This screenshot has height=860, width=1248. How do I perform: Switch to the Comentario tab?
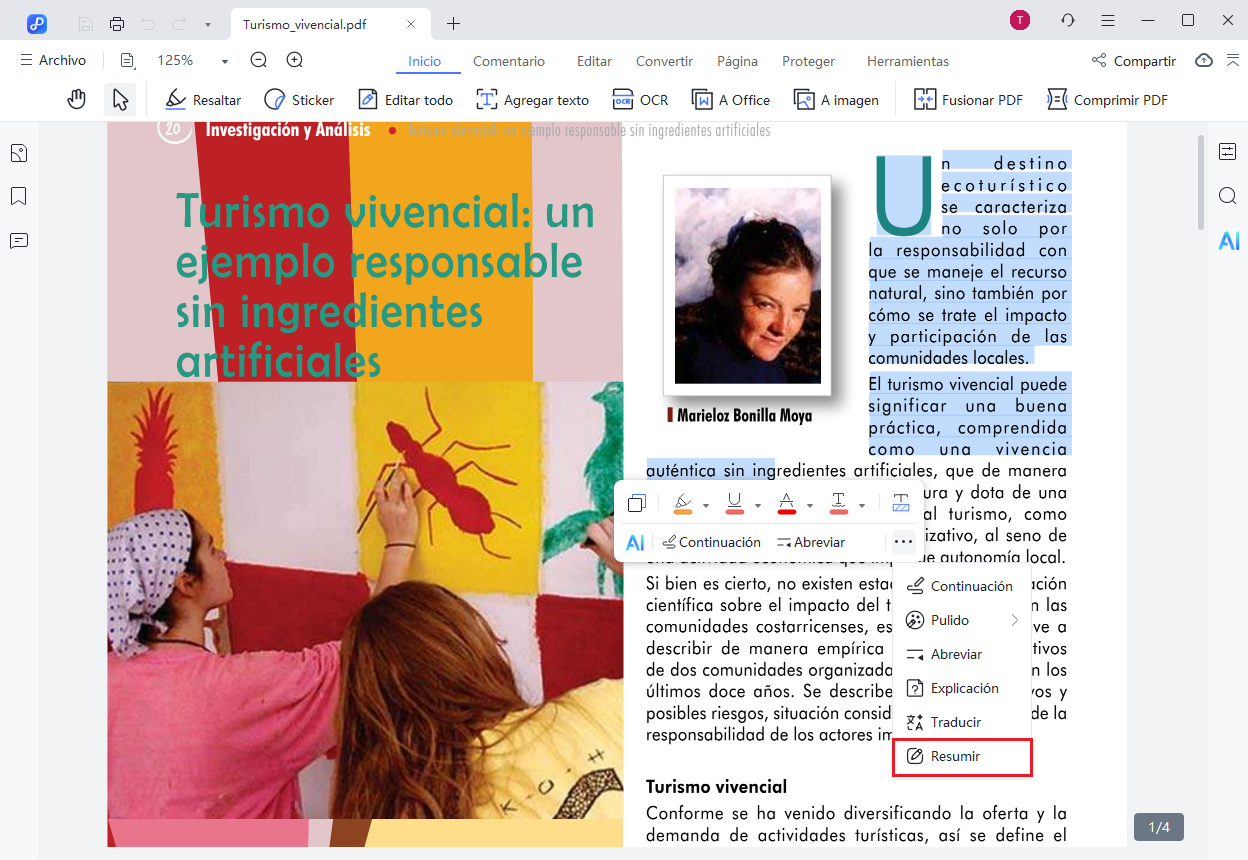[509, 61]
